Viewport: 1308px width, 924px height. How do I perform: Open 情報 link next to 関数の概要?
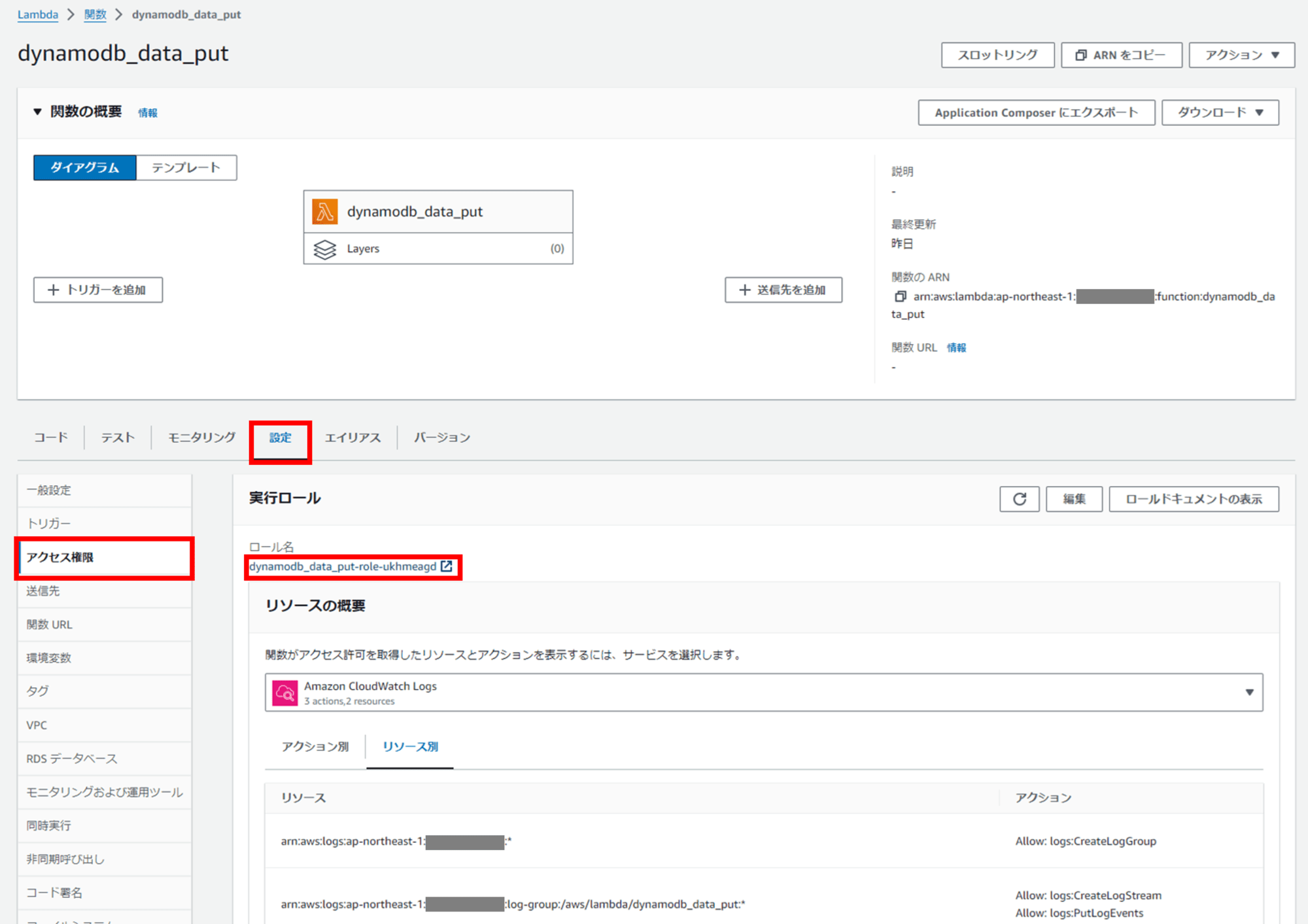click(x=148, y=112)
